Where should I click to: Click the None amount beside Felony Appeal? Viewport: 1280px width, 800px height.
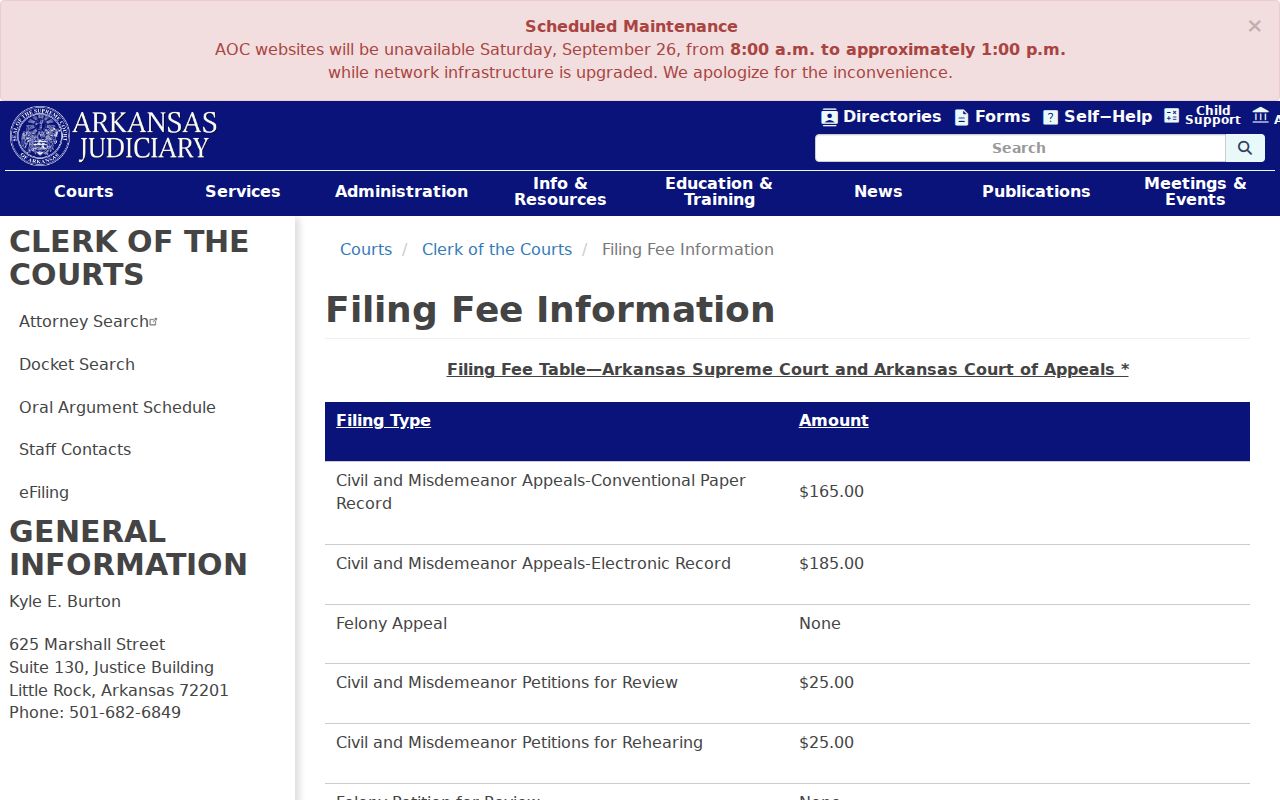pyautogui.click(x=820, y=624)
